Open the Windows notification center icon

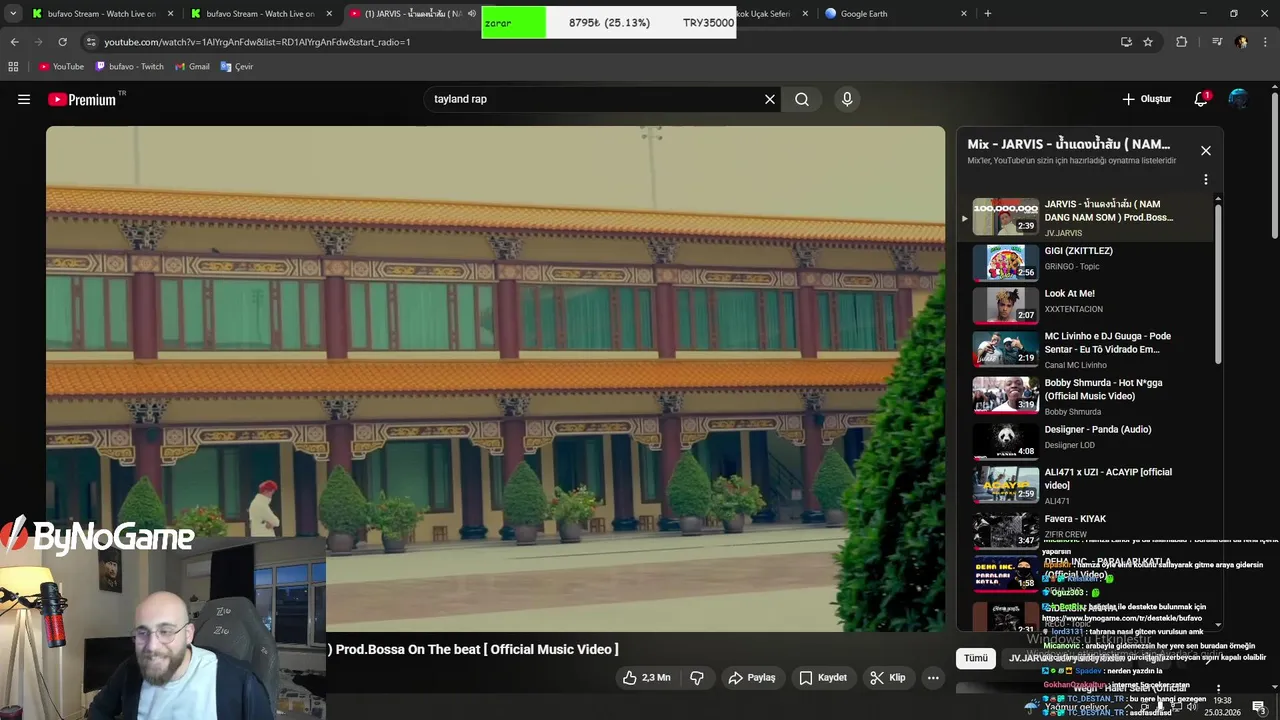click(x=1259, y=707)
